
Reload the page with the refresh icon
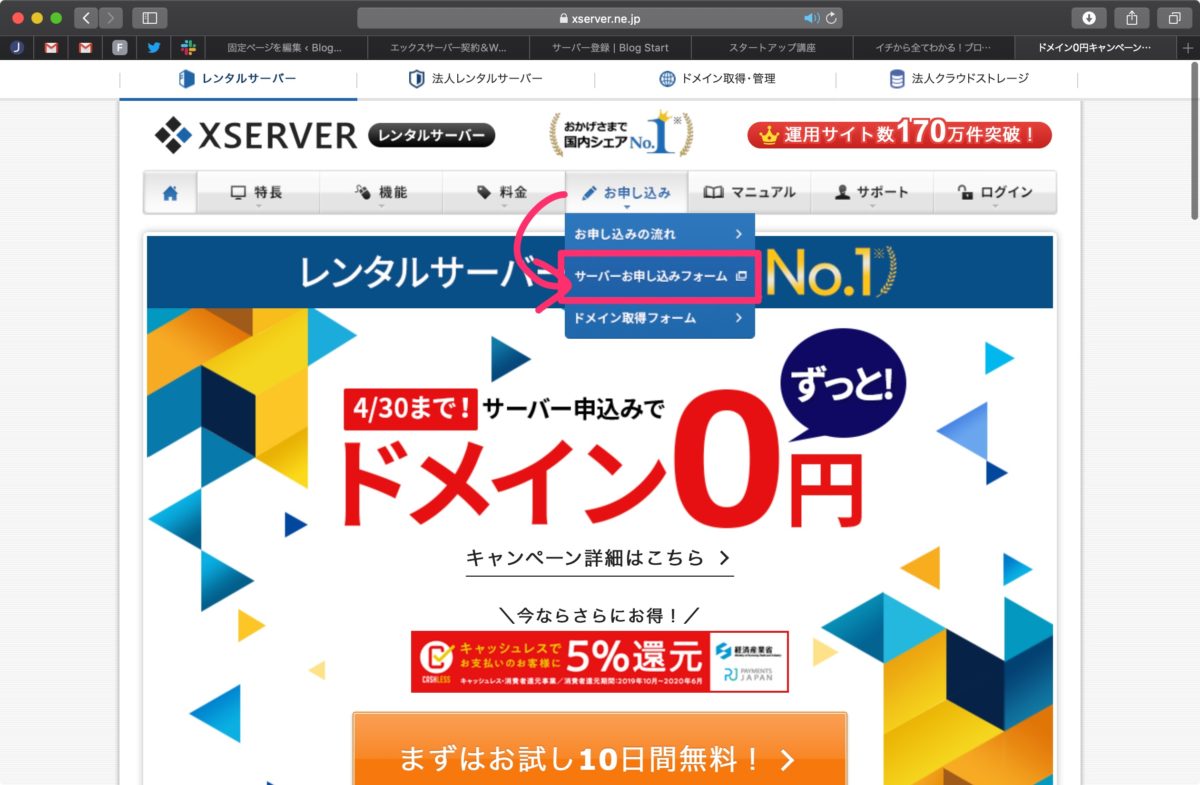[831, 18]
